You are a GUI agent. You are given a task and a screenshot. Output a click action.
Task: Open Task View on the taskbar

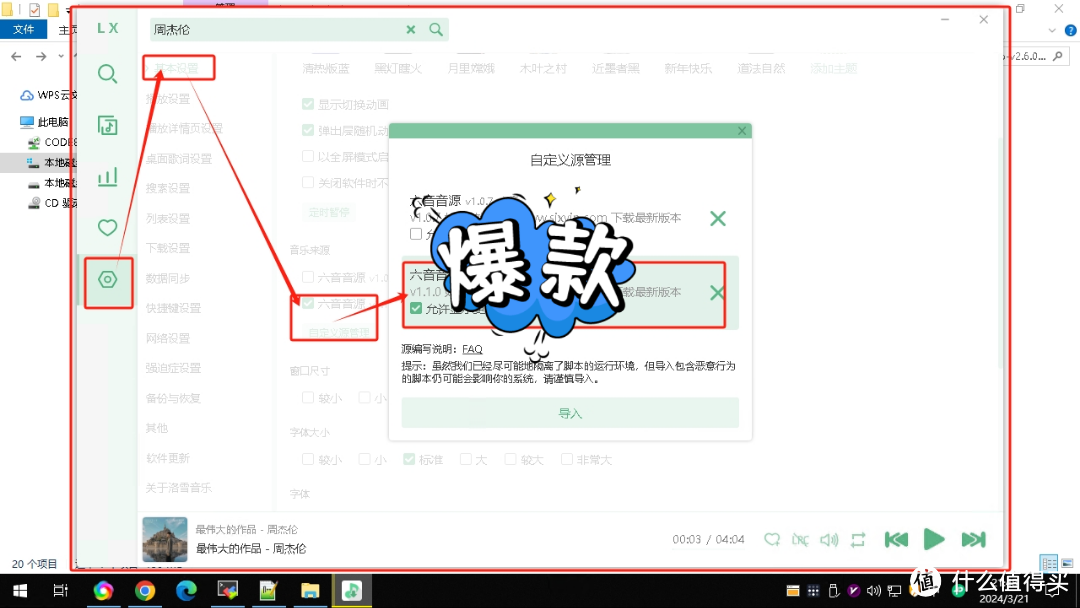tap(61, 591)
